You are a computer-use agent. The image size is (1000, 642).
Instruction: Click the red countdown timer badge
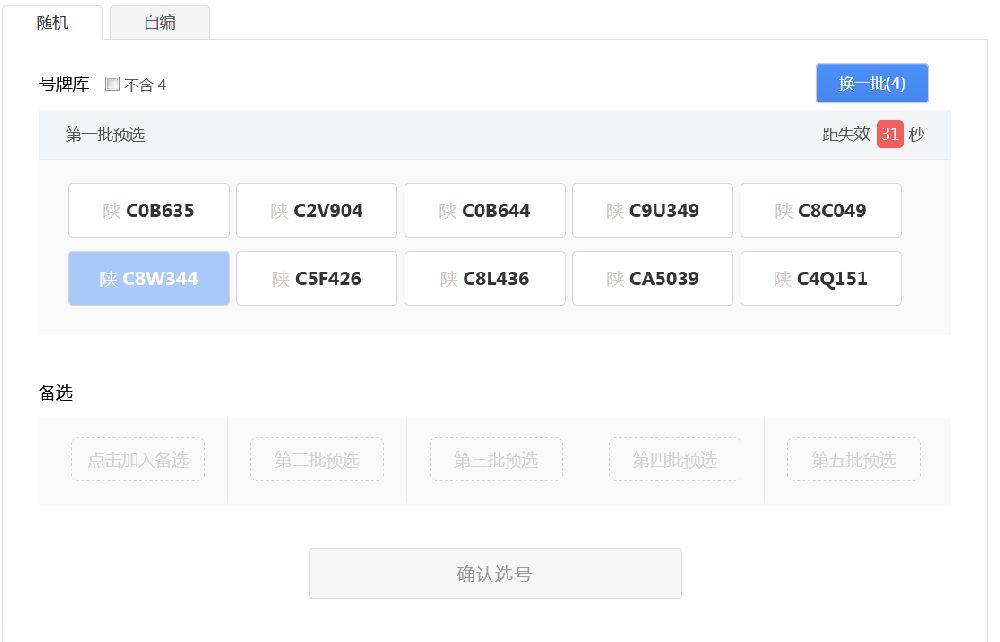coord(890,134)
